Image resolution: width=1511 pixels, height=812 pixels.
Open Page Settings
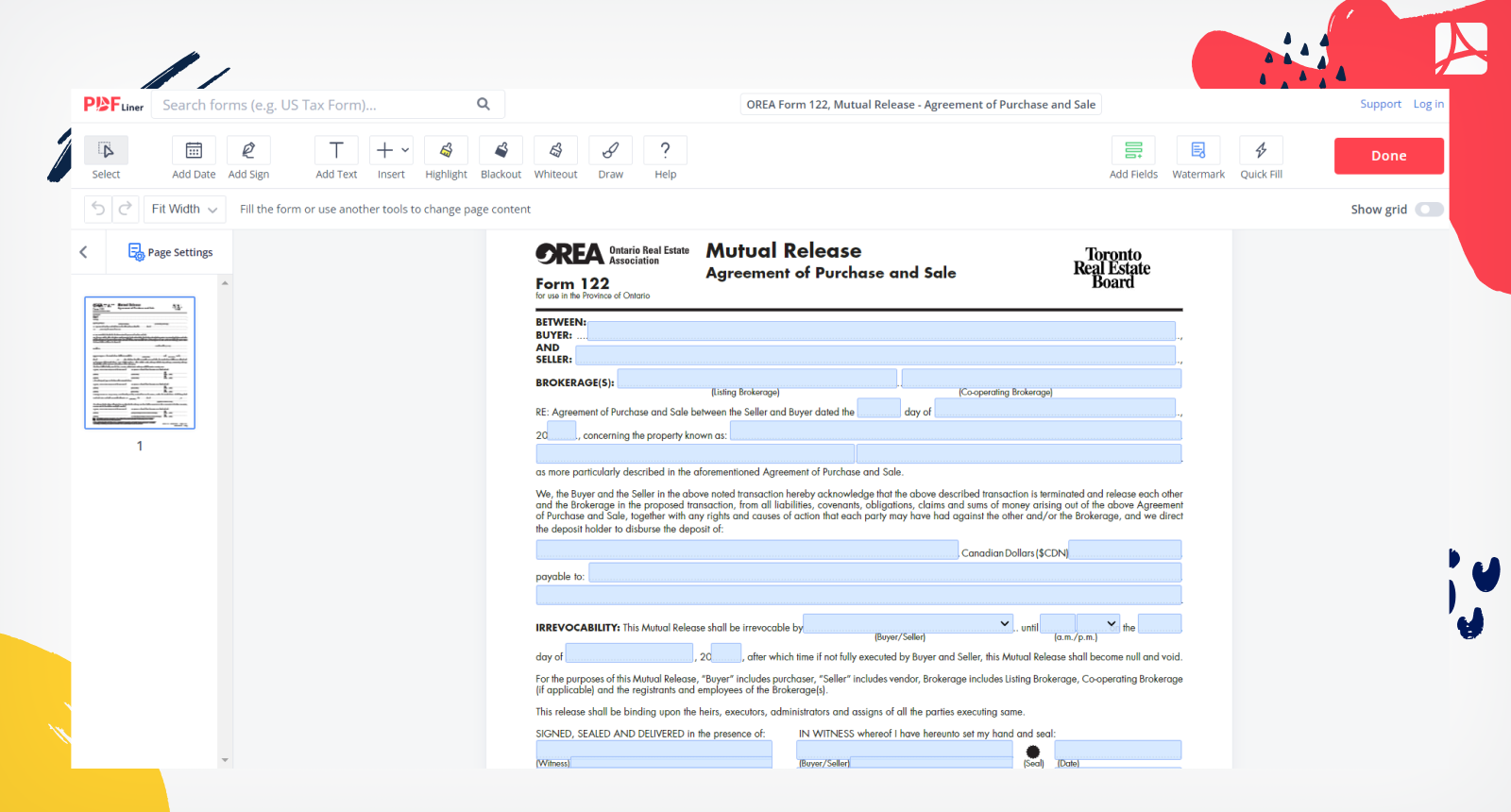point(171,252)
